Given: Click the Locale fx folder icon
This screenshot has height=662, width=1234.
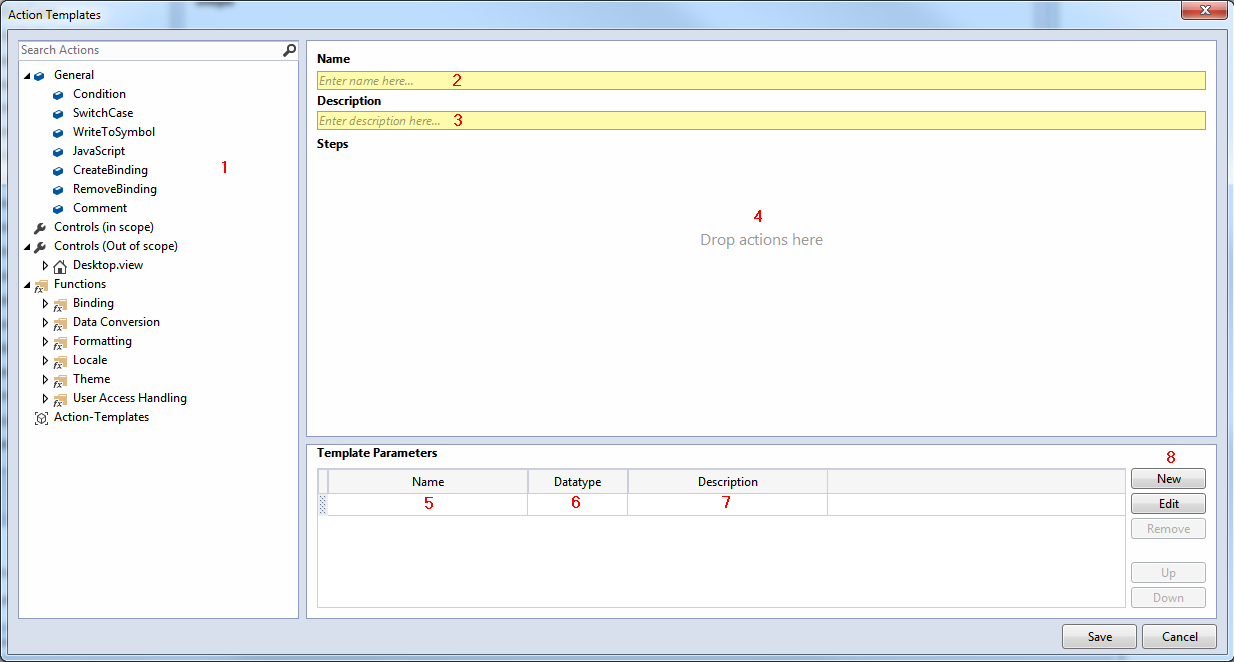Looking at the screenshot, I should (x=60, y=361).
